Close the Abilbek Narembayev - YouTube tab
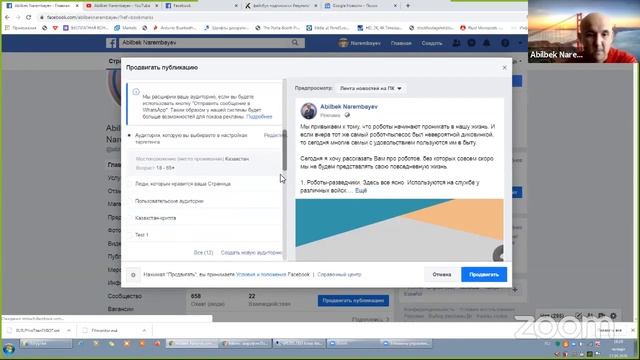Screen dimensions: 640x360 pos(157,6)
